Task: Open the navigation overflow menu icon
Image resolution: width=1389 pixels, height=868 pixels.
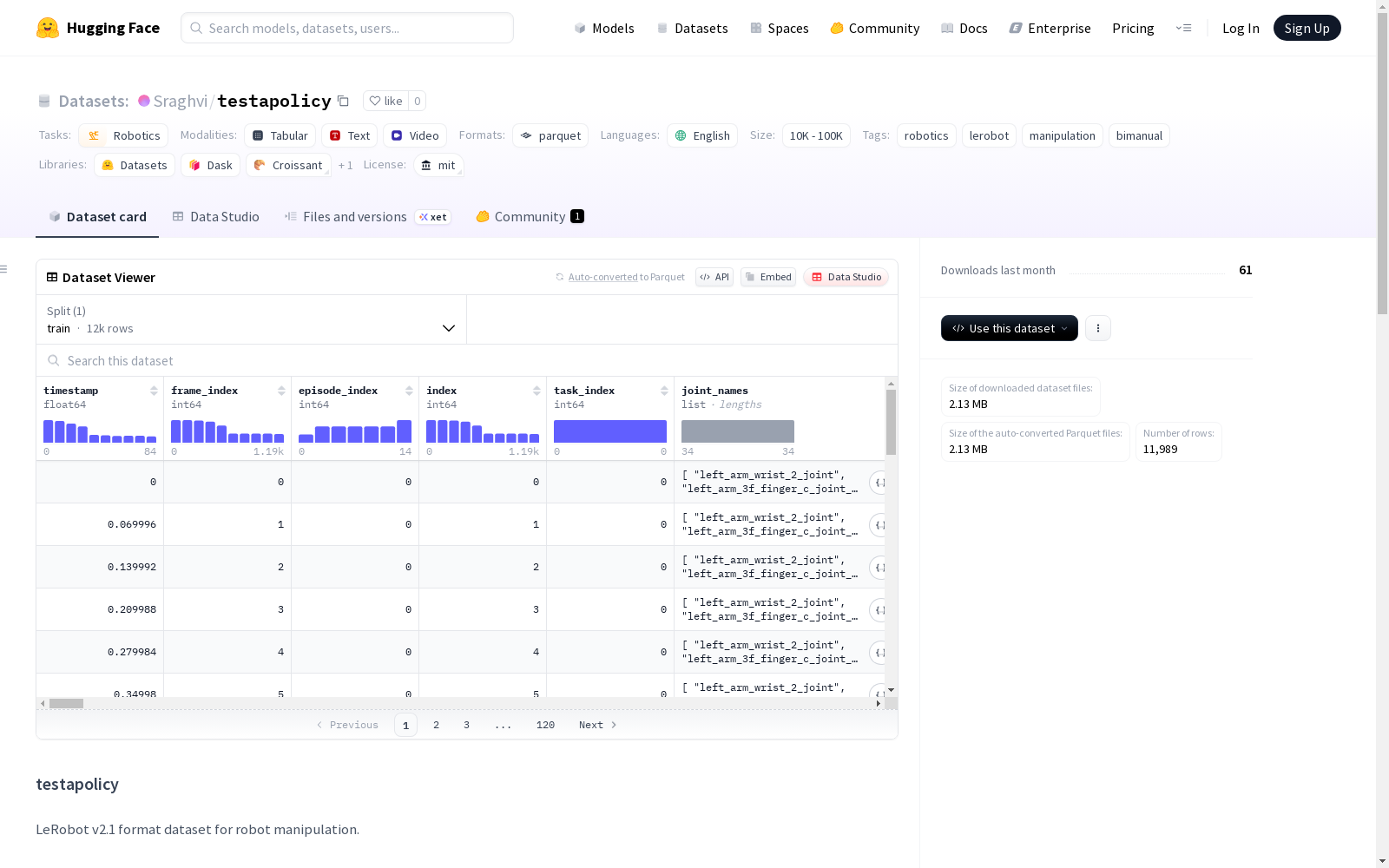Action: pyautogui.click(x=1183, y=28)
